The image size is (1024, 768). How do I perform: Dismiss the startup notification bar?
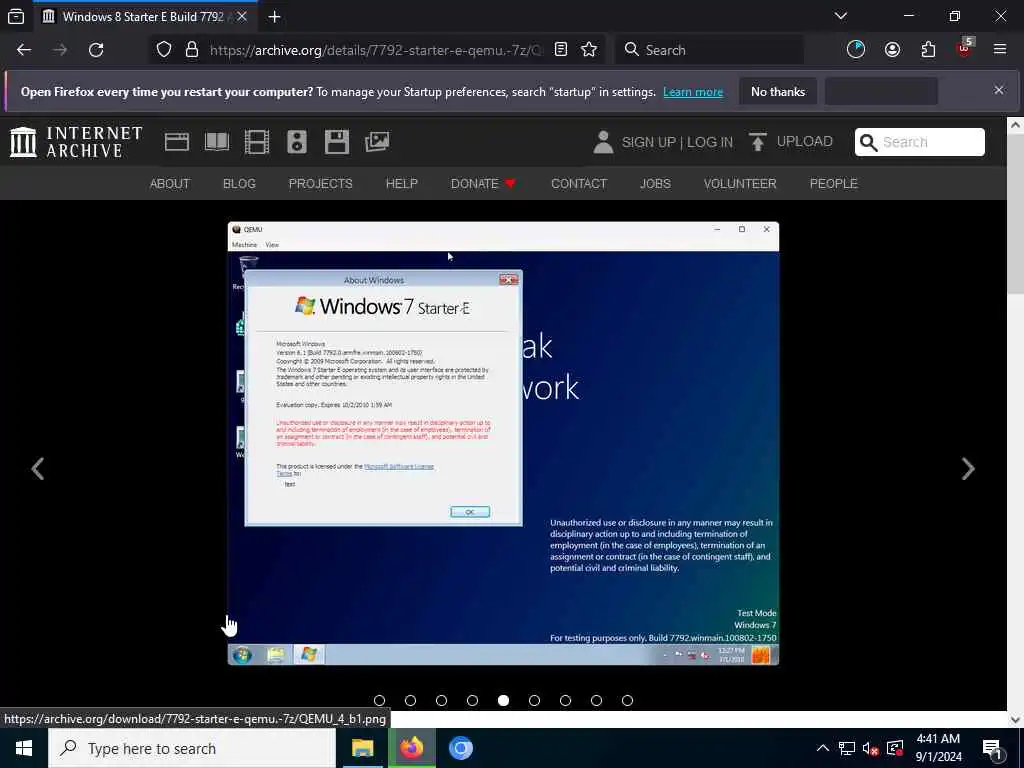pyautogui.click(x=999, y=90)
